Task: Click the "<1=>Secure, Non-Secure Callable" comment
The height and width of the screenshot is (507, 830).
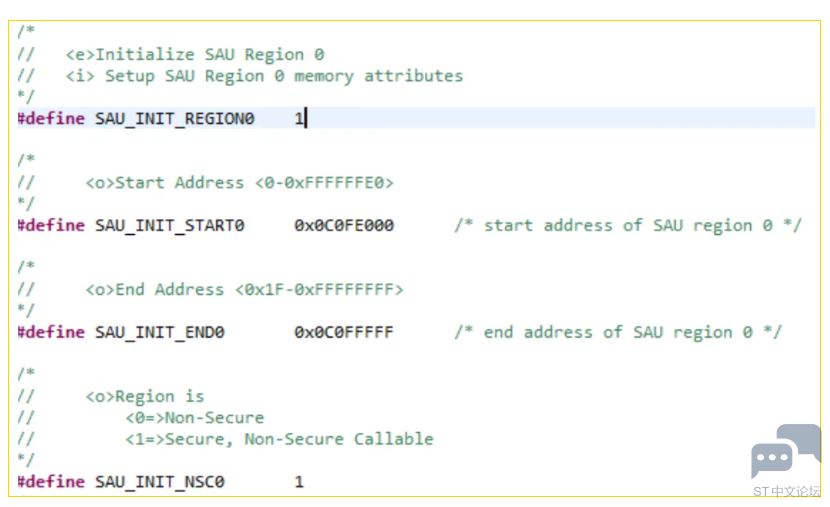Action: [279, 439]
